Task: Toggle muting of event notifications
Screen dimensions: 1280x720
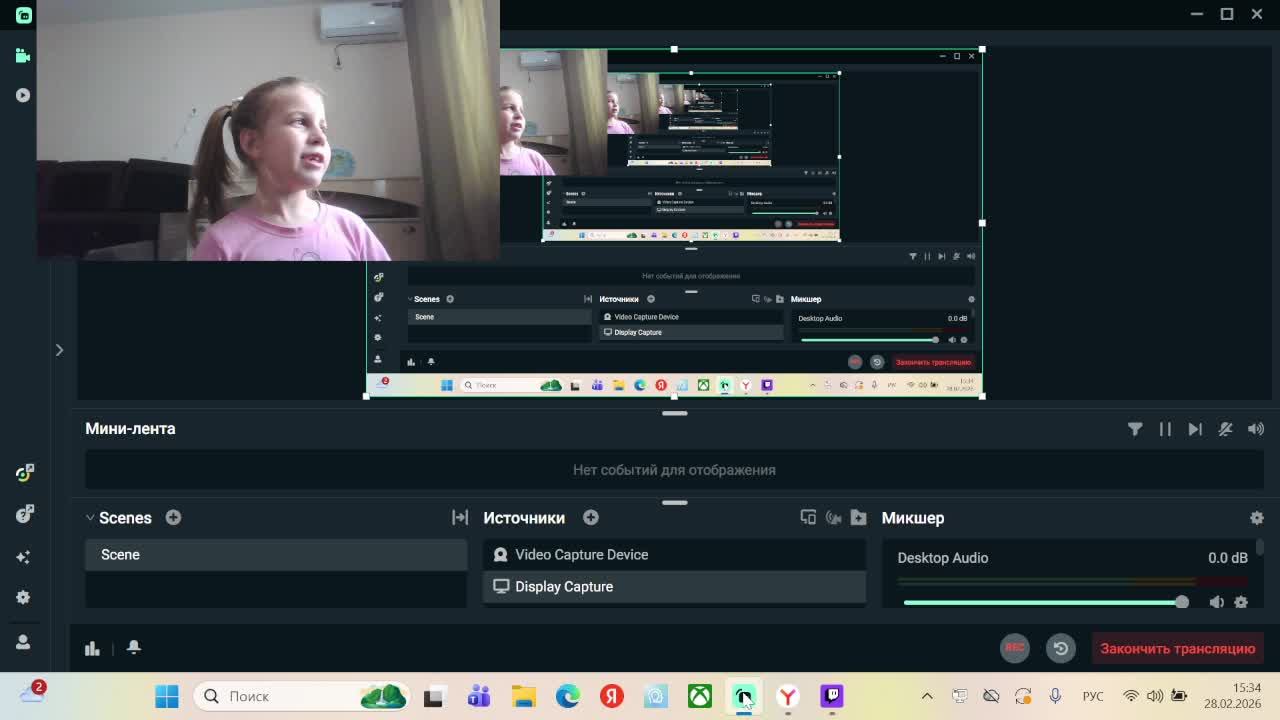Action: (x=1225, y=429)
